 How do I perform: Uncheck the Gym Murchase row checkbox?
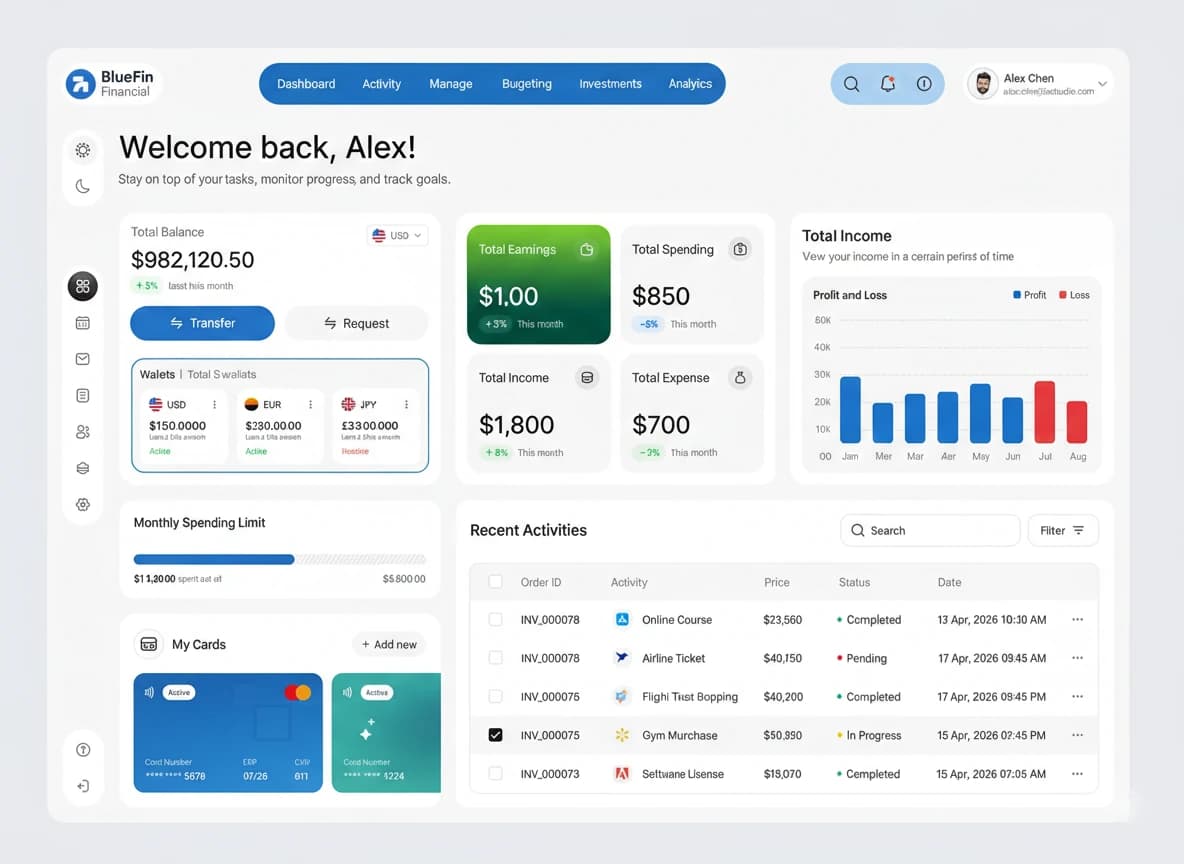pyautogui.click(x=495, y=735)
